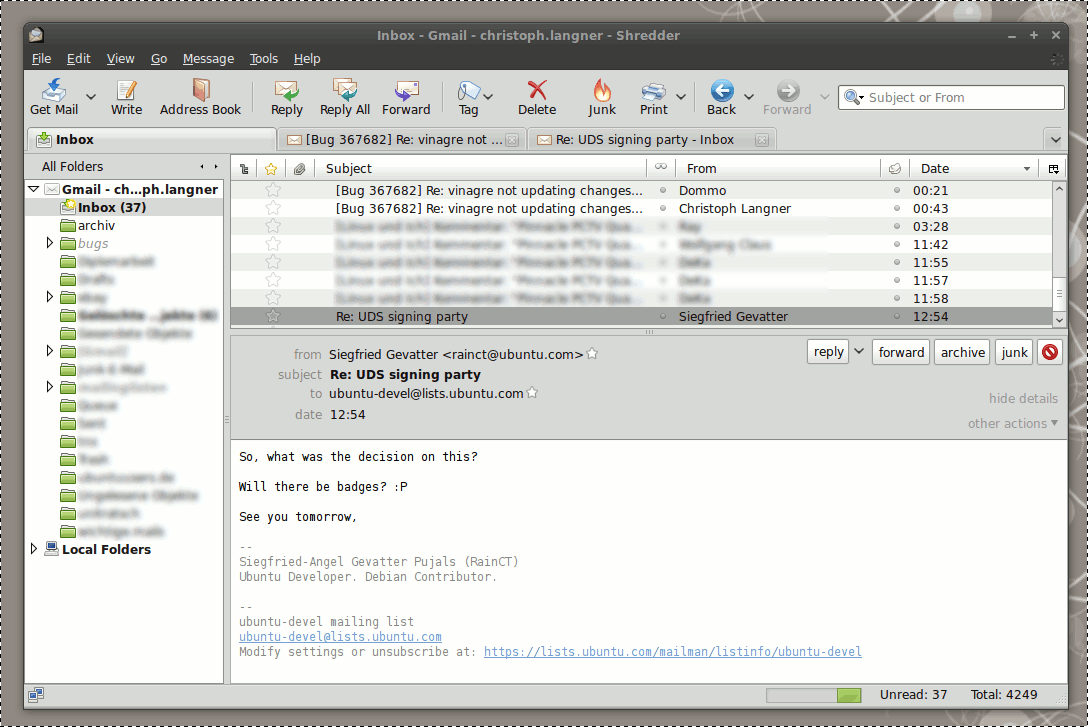Click hide details link
This screenshot has height=727, width=1088.
[x=1023, y=398]
